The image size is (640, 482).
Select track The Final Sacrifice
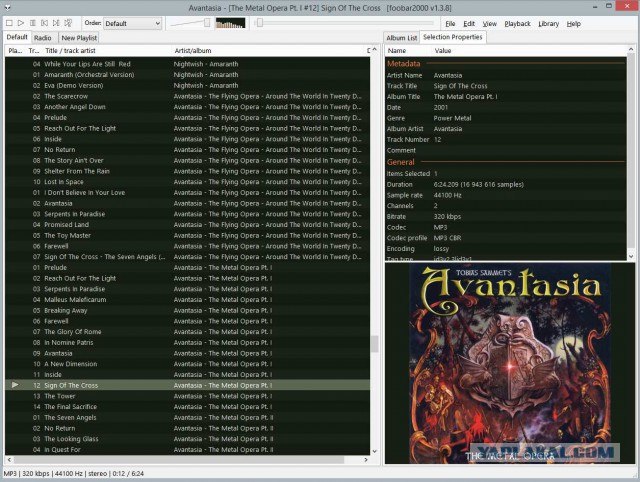point(187,407)
